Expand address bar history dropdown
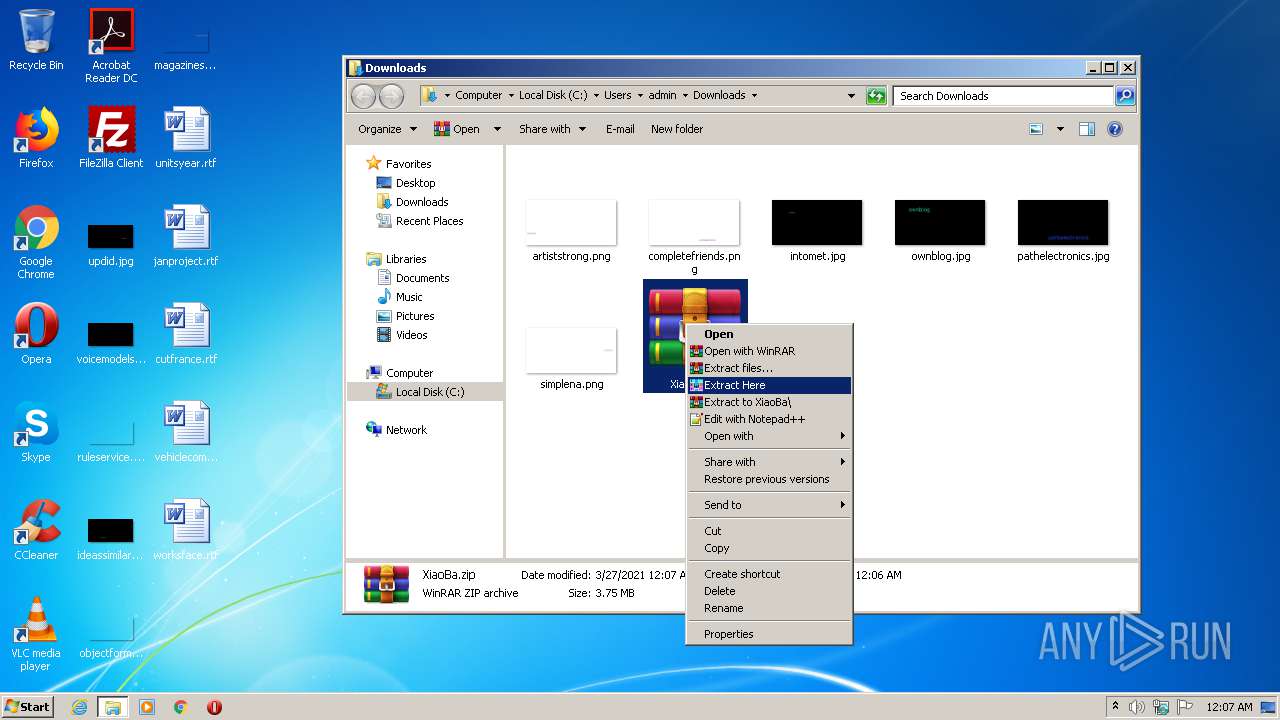Viewport: 1280px width, 720px height. tap(851, 96)
